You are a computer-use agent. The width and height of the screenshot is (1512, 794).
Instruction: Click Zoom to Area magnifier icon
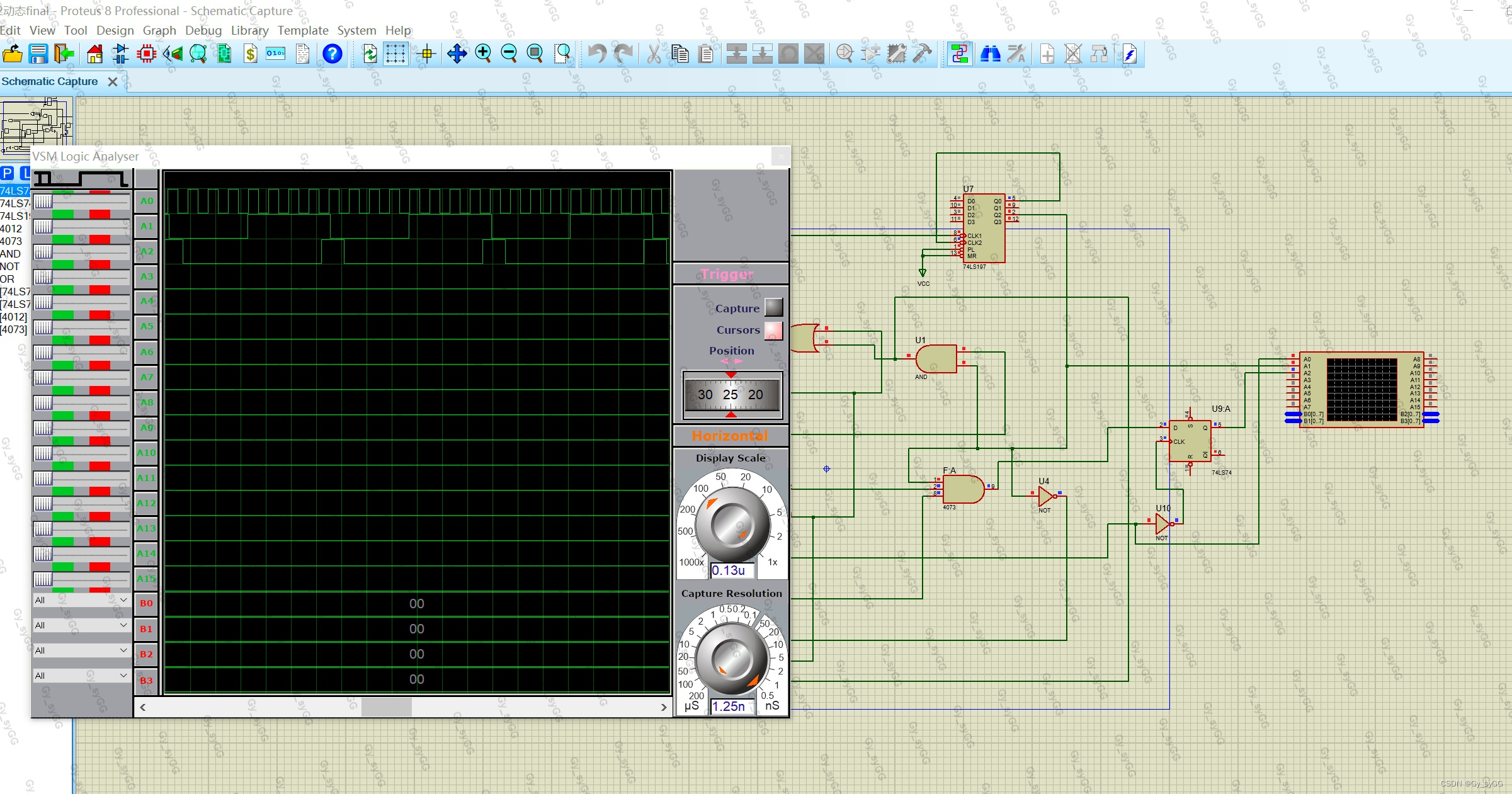[x=562, y=54]
